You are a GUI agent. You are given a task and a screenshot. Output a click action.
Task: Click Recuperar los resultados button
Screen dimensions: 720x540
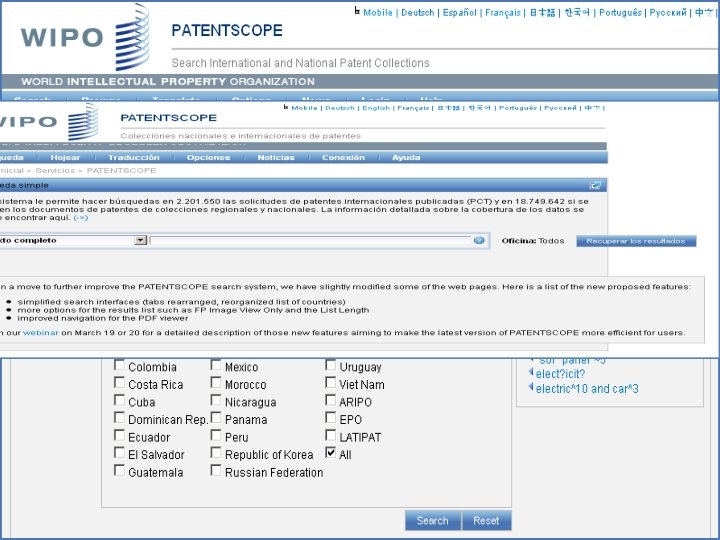(636, 241)
